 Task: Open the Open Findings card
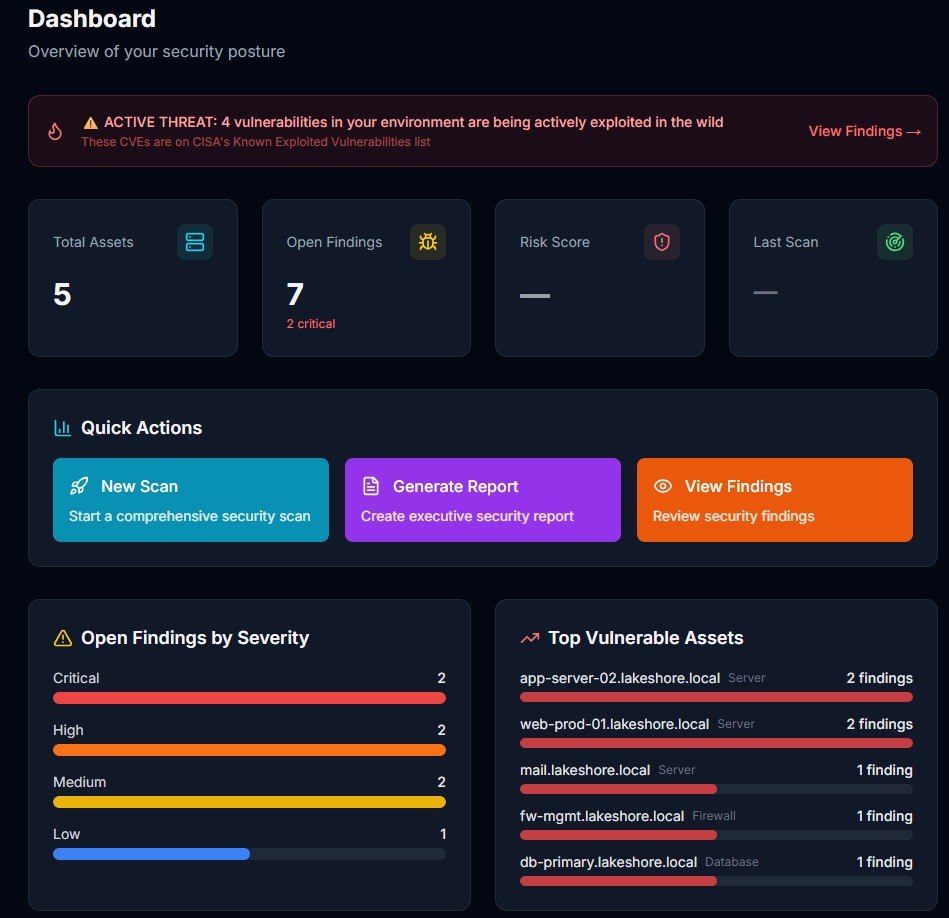tap(366, 278)
